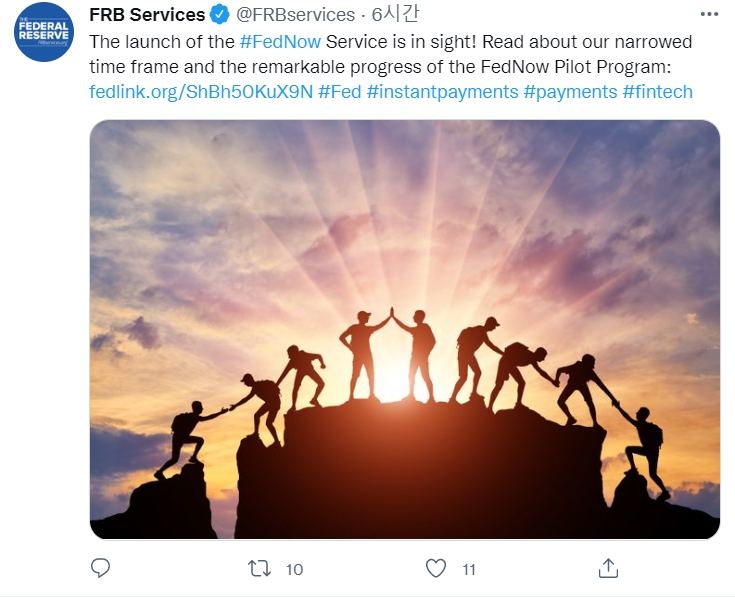This screenshot has height=598, width=735.
Task: Retweet this FRB Services post
Action: coord(259,568)
